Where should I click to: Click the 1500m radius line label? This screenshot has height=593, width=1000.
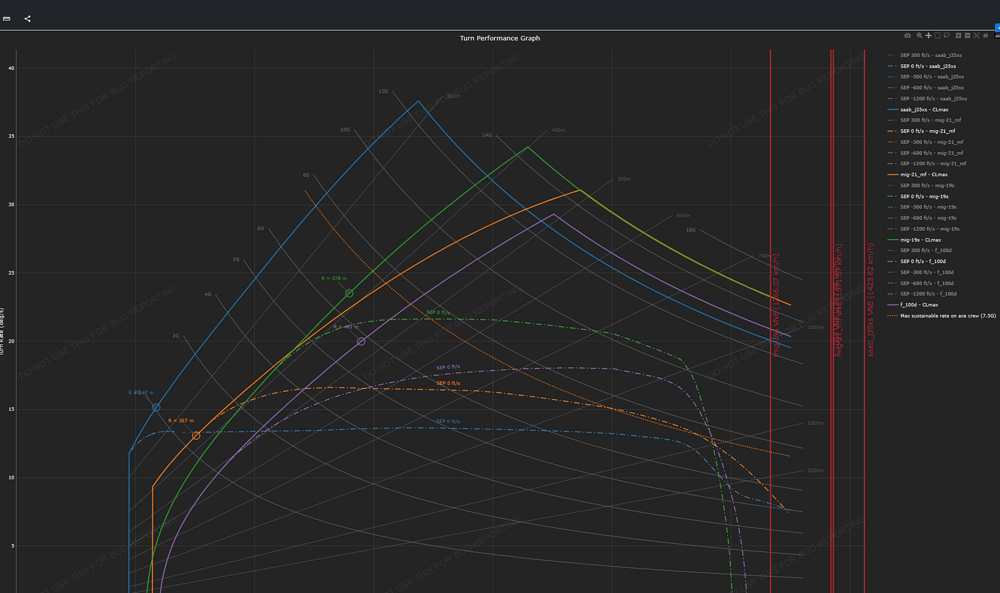(815, 423)
